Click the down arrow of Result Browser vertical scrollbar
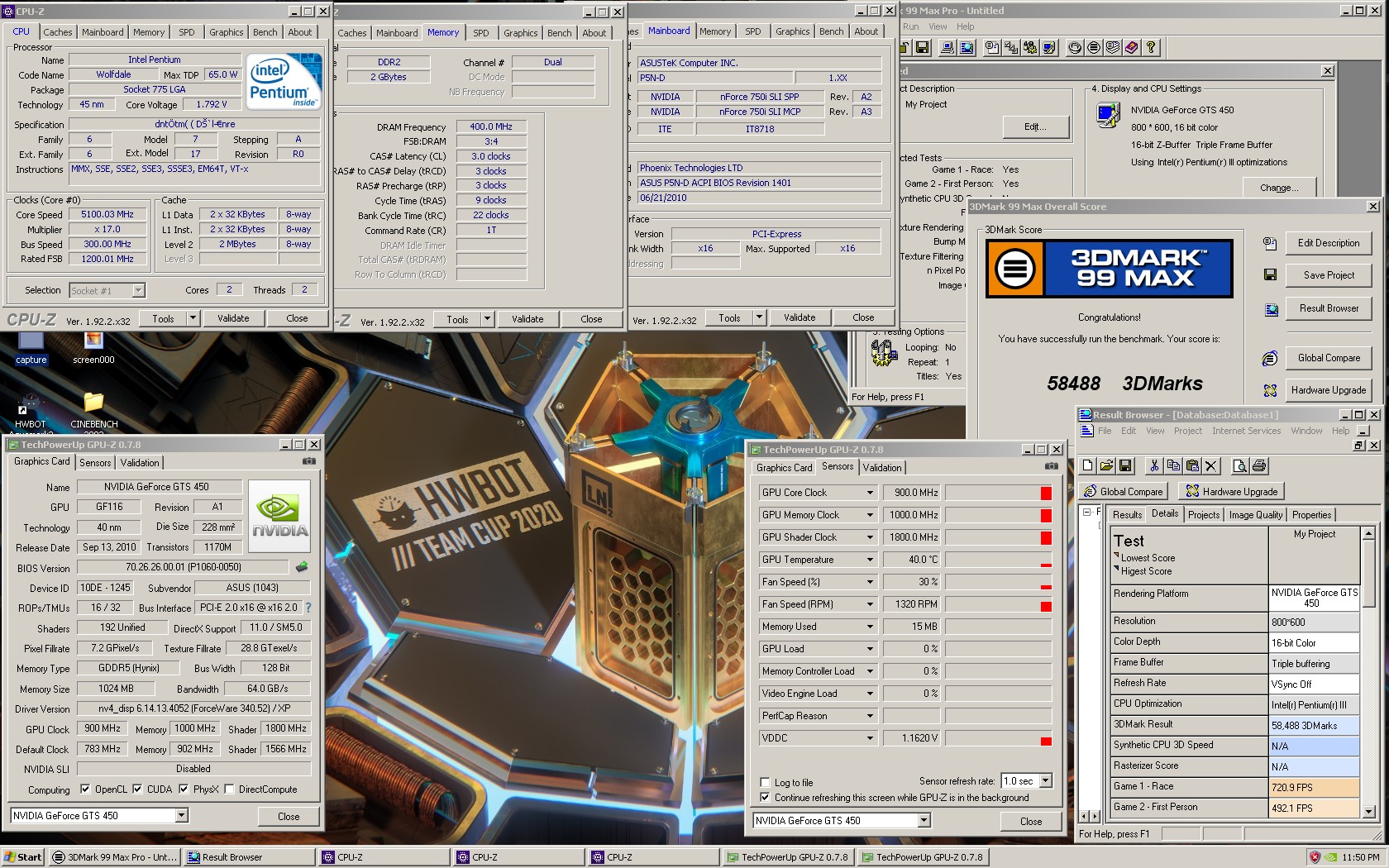The height and width of the screenshot is (868, 1389). pyautogui.click(x=1368, y=812)
